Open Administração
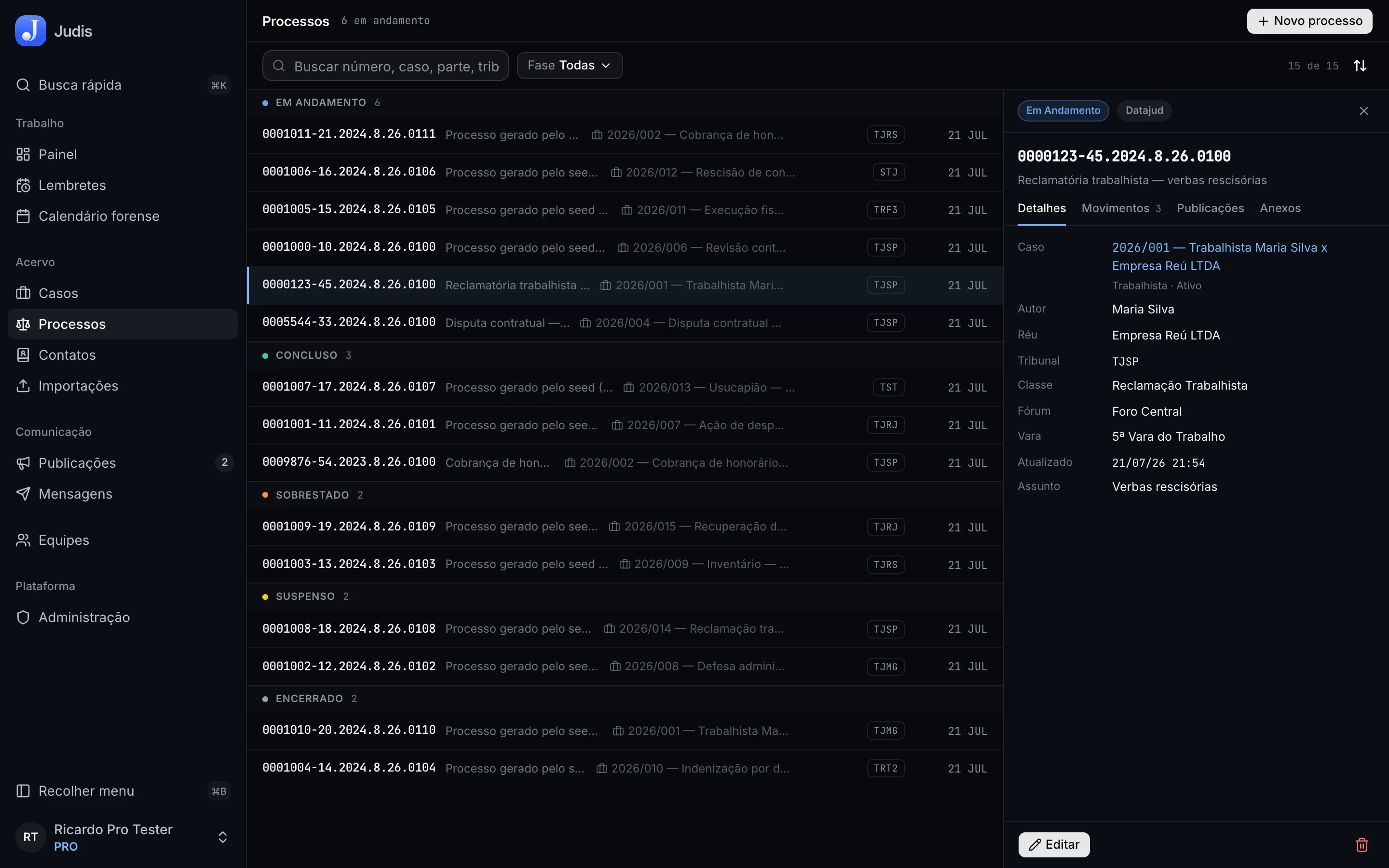 [123, 617]
